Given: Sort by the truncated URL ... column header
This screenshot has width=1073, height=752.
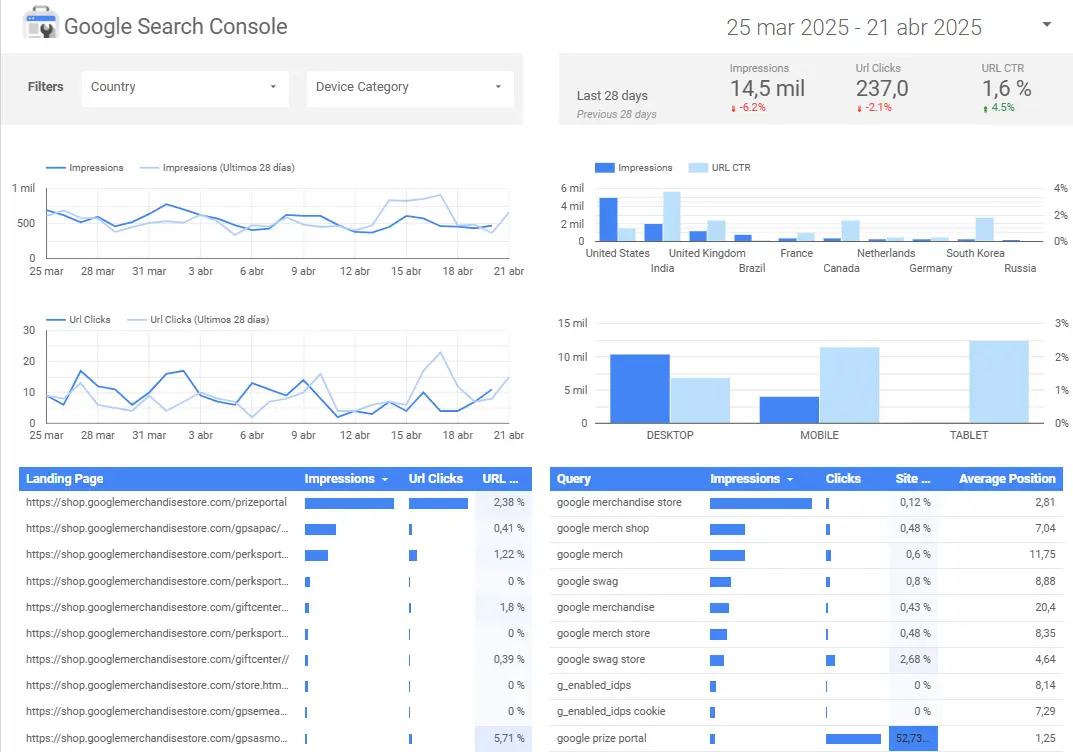Looking at the screenshot, I should point(500,479).
